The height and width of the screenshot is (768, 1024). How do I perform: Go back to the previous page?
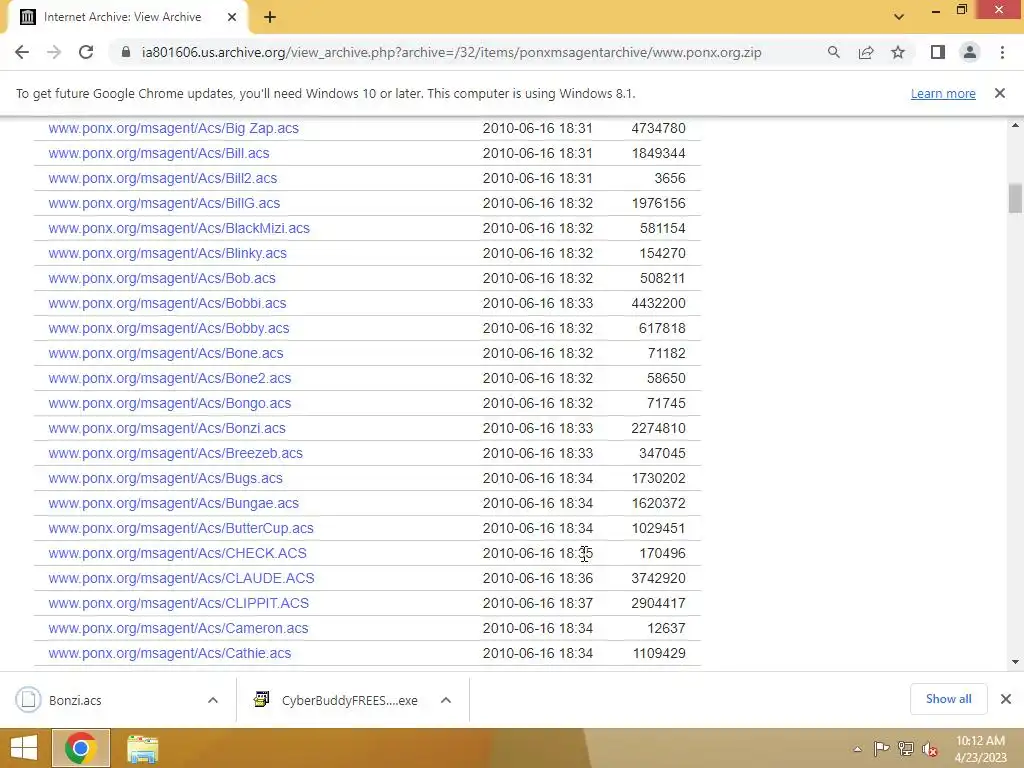[x=22, y=52]
